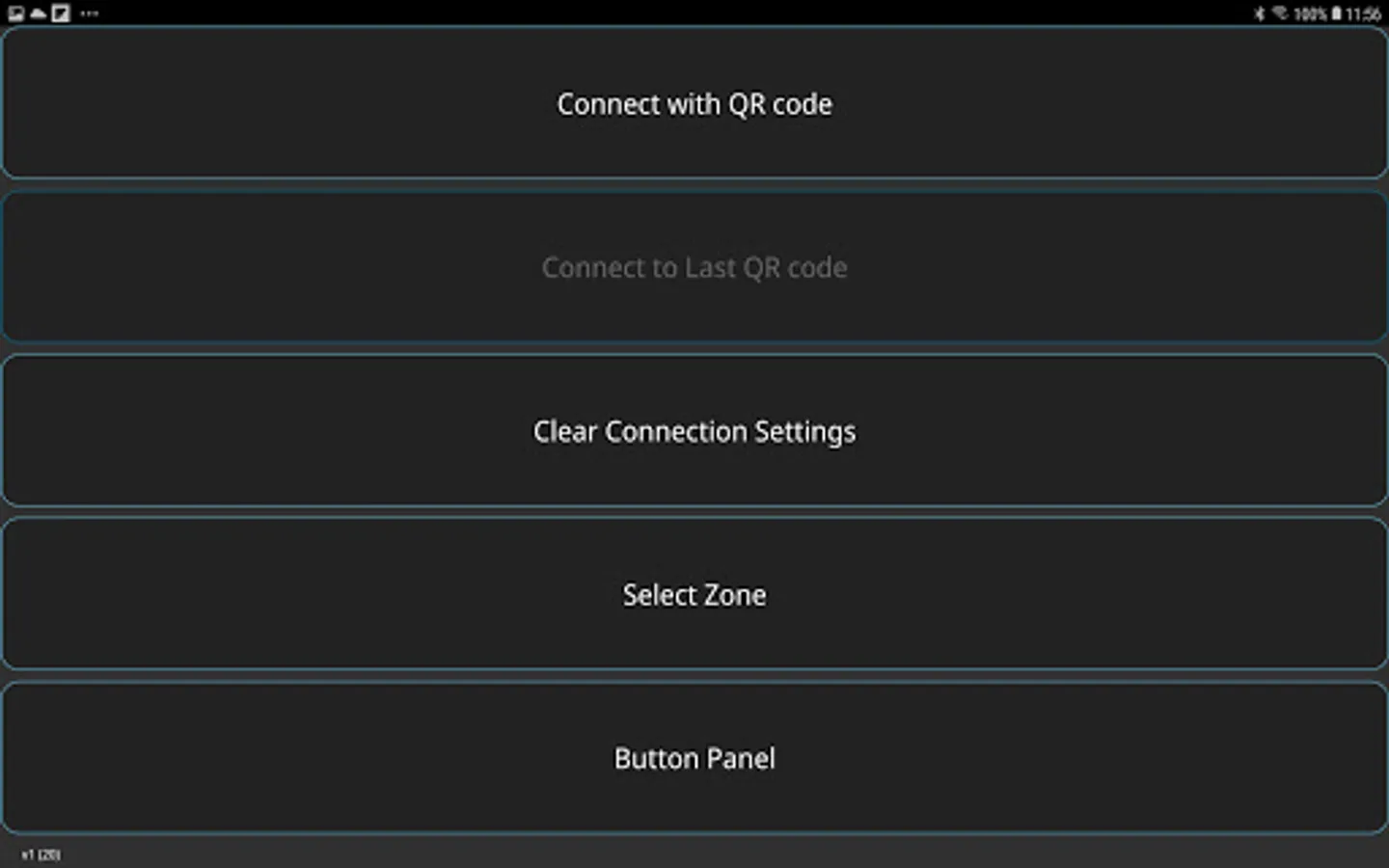Choose a zone via Select Zone
Image resolution: width=1389 pixels, height=868 pixels.
pos(694,594)
